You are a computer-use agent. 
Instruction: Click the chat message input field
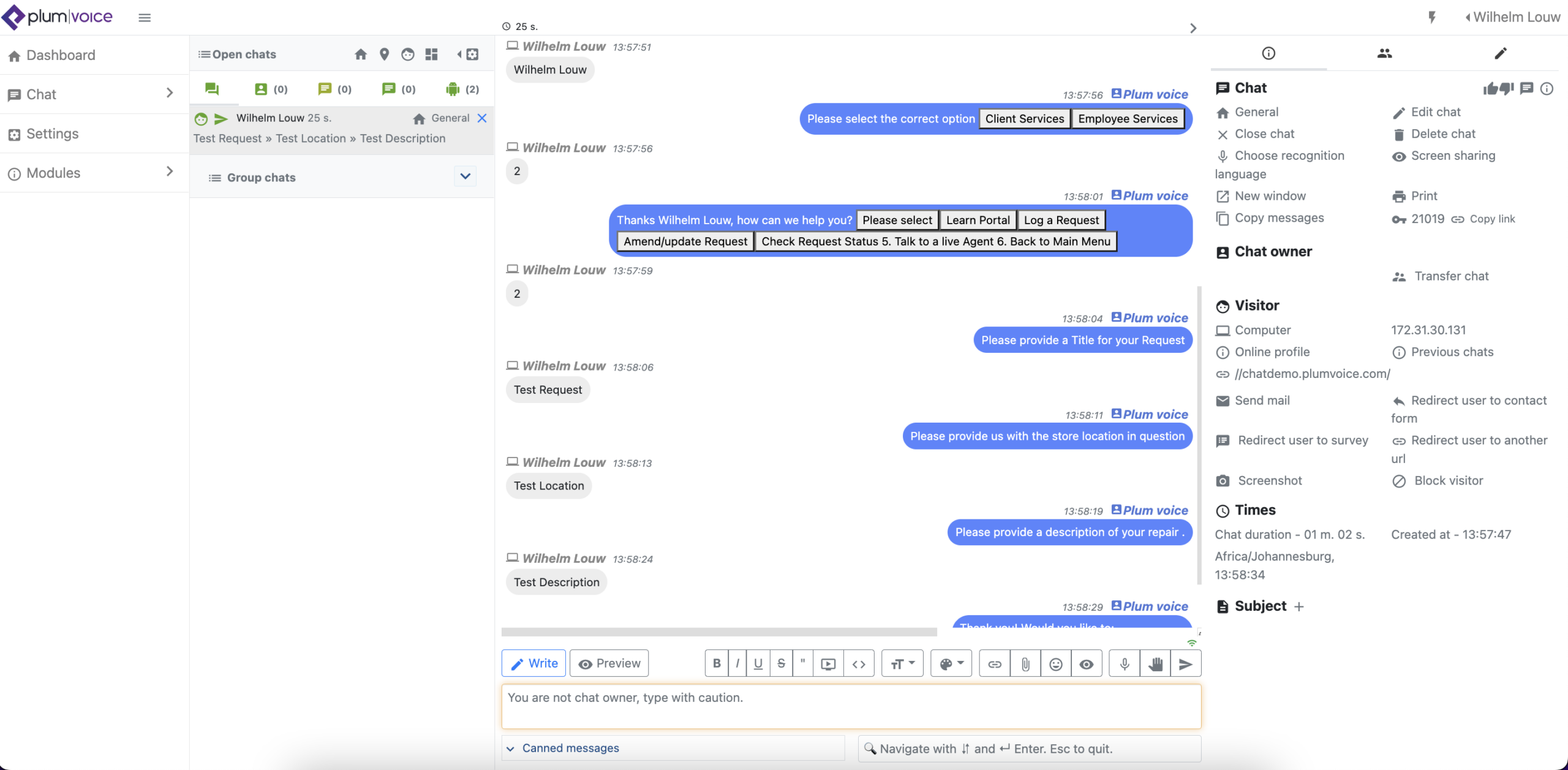point(850,707)
